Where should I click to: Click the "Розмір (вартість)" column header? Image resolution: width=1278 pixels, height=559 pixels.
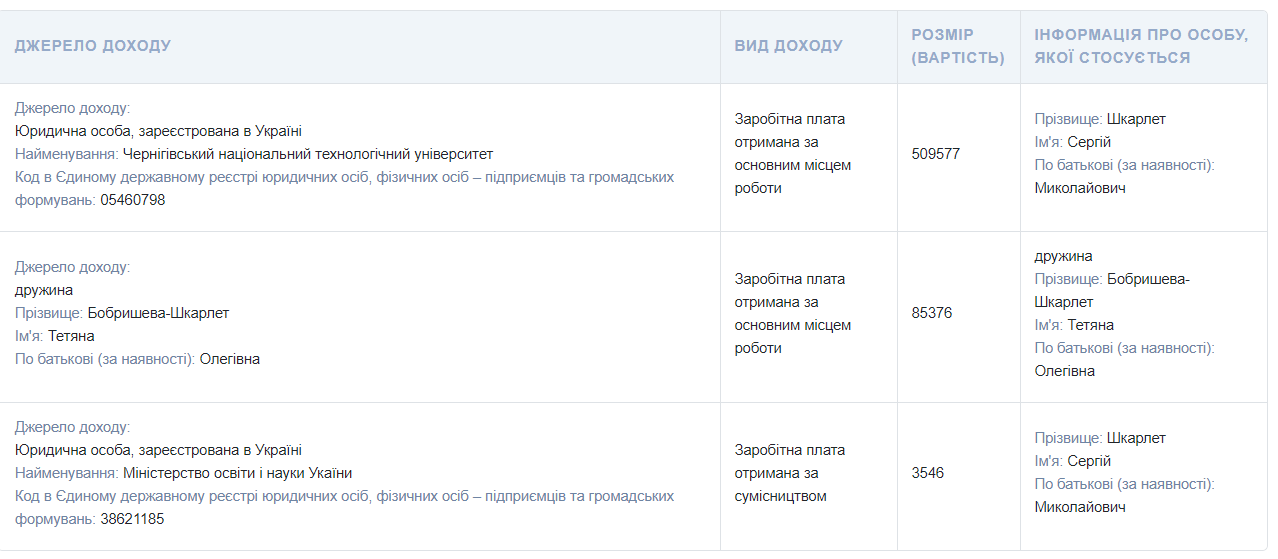957,47
